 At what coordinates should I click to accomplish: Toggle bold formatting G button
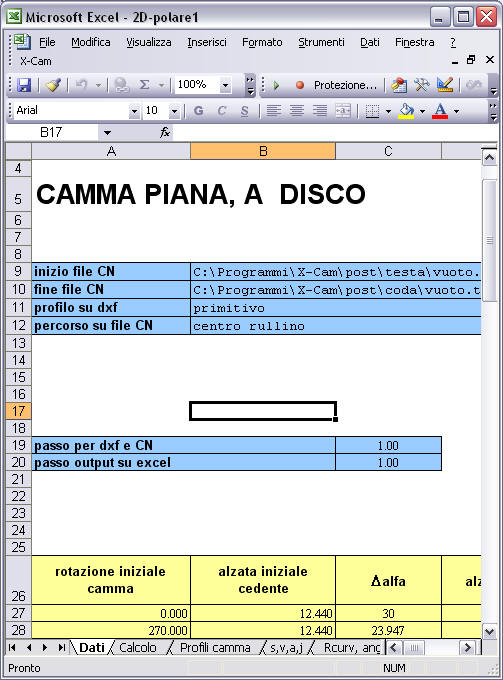tap(199, 111)
